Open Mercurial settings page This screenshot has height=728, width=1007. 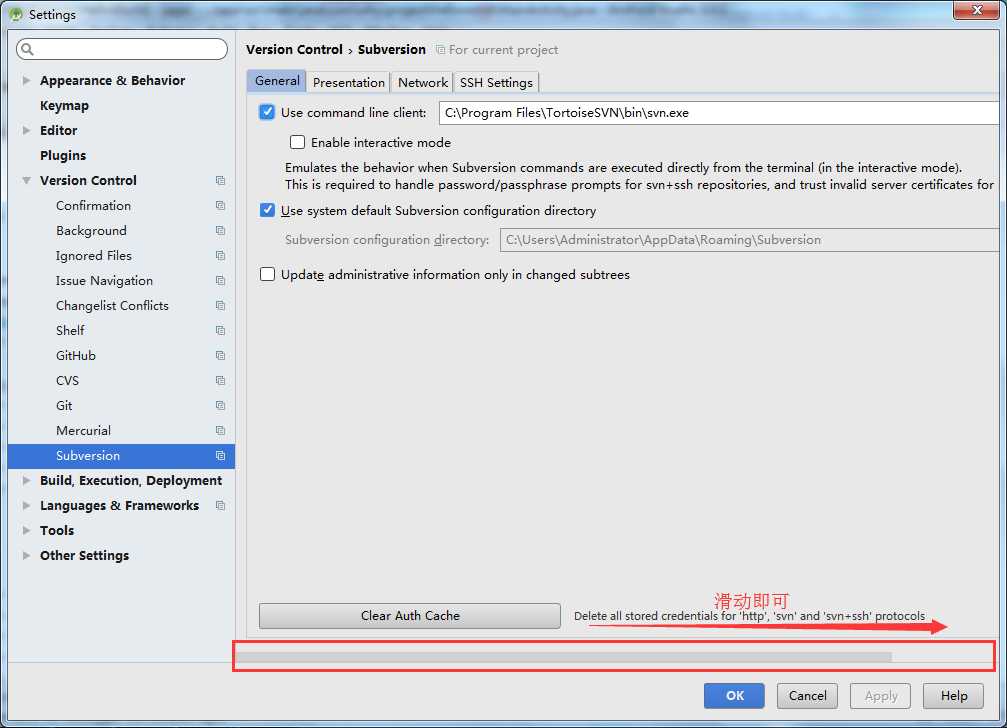(x=83, y=431)
